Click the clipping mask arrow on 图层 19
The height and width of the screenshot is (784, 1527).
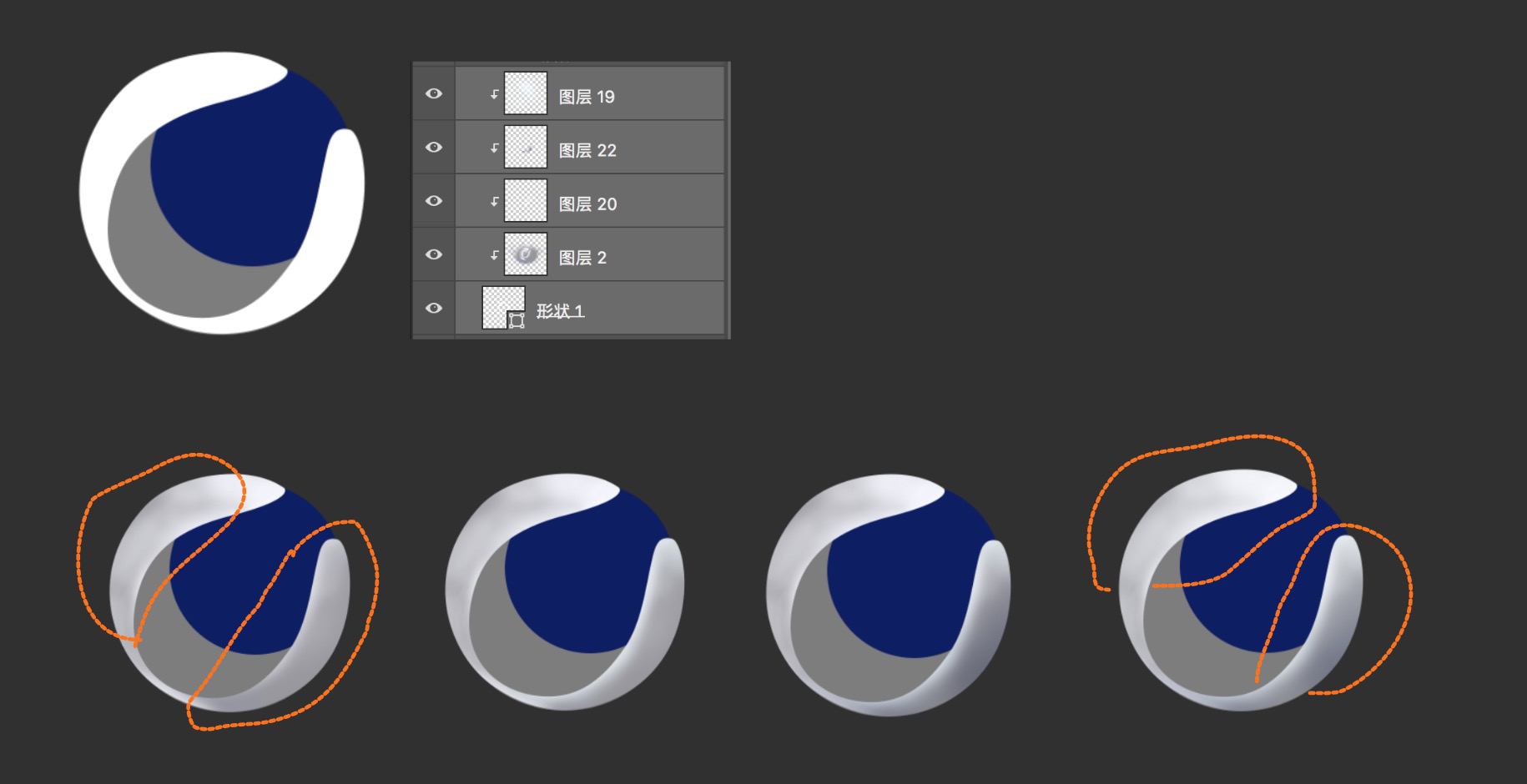click(494, 94)
